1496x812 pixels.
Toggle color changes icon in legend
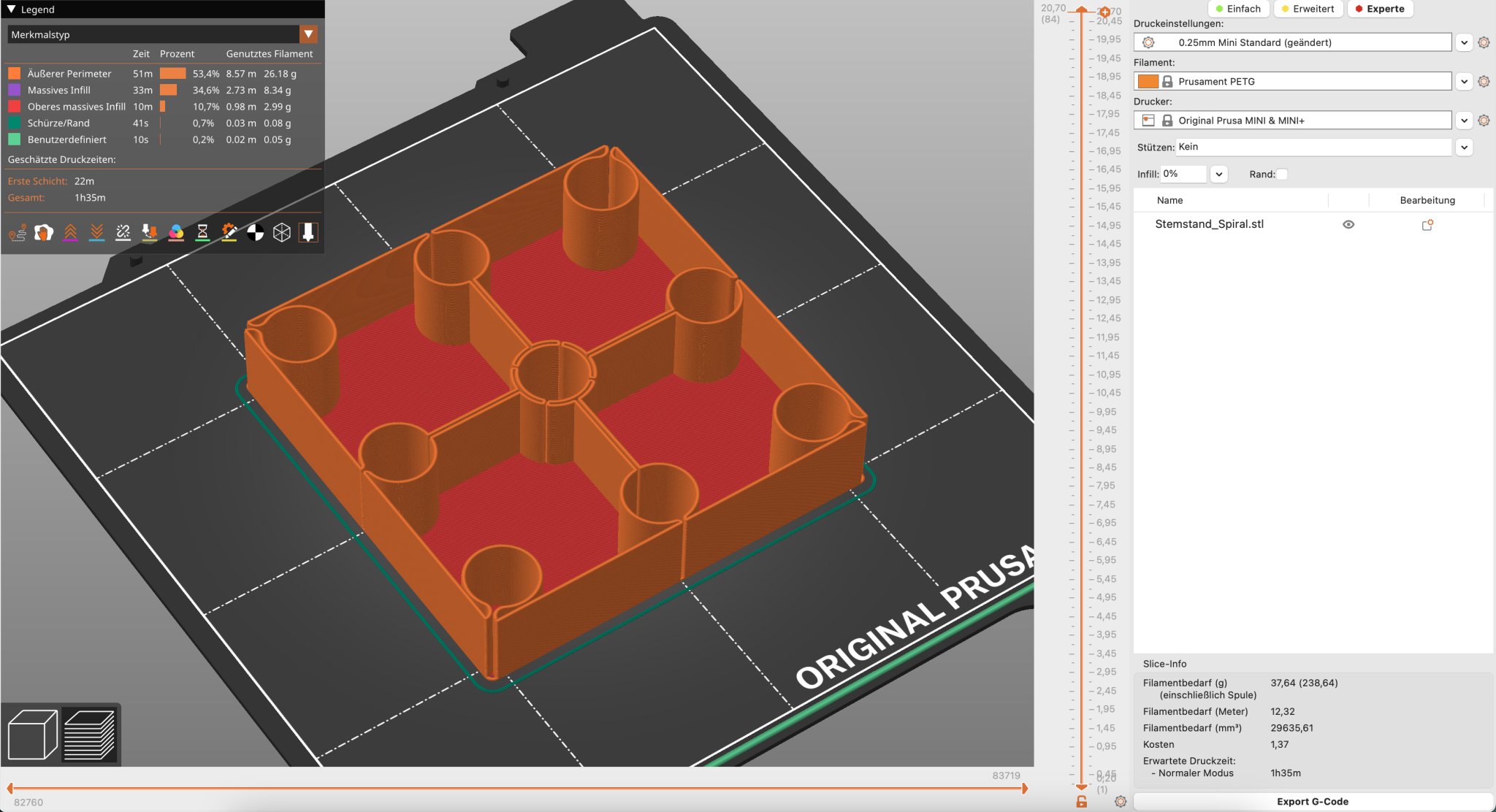tap(176, 233)
